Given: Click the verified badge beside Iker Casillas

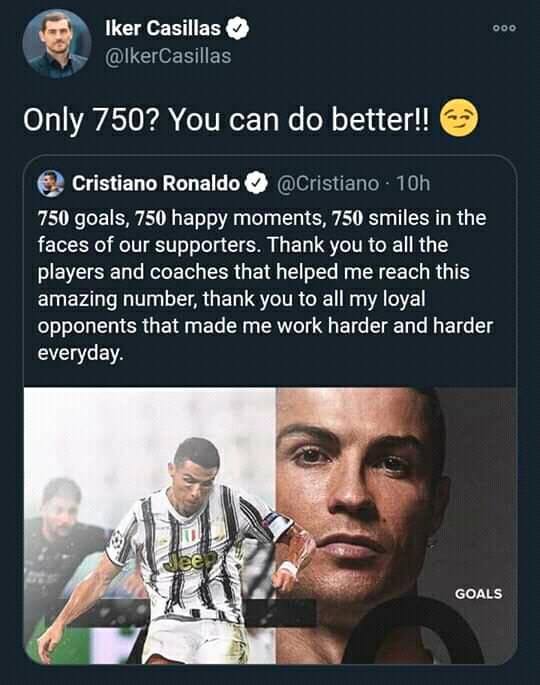Looking at the screenshot, I should click(x=237, y=29).
